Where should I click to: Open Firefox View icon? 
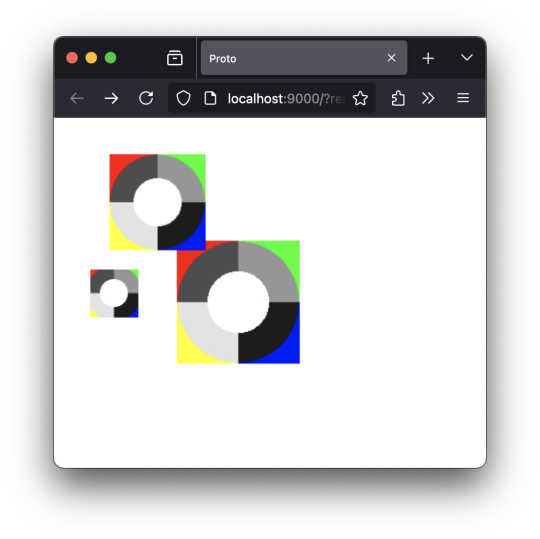175,58
